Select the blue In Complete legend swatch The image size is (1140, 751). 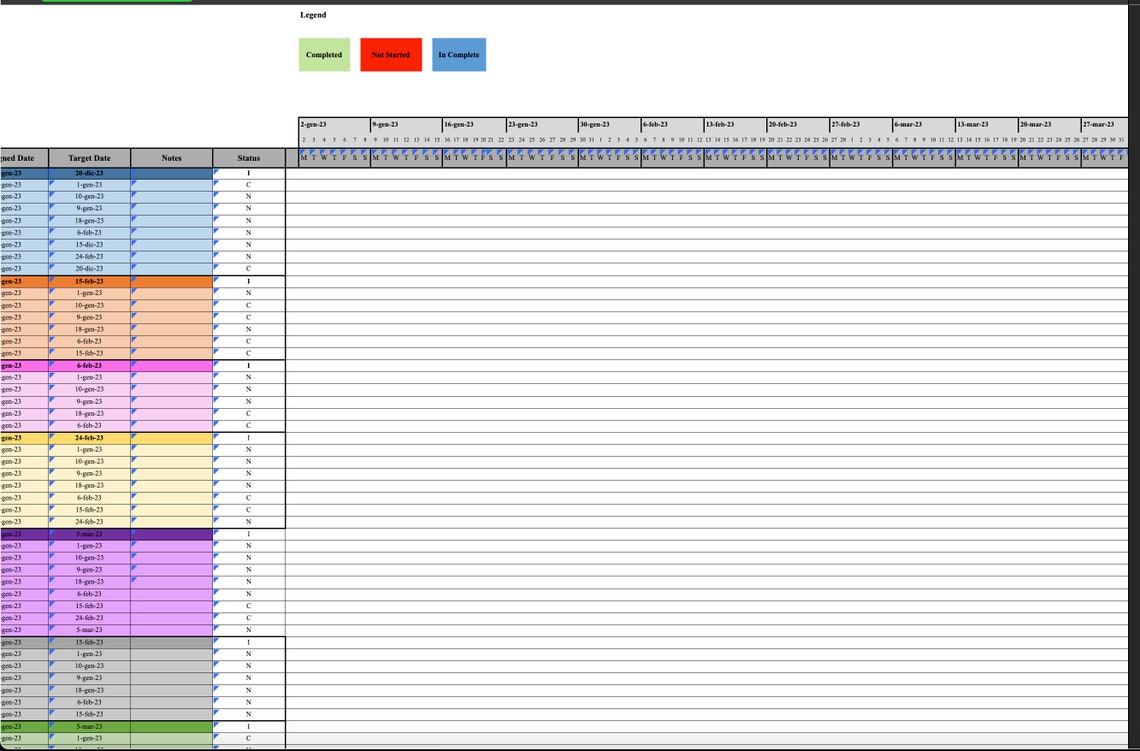click(x=458, y=55)
